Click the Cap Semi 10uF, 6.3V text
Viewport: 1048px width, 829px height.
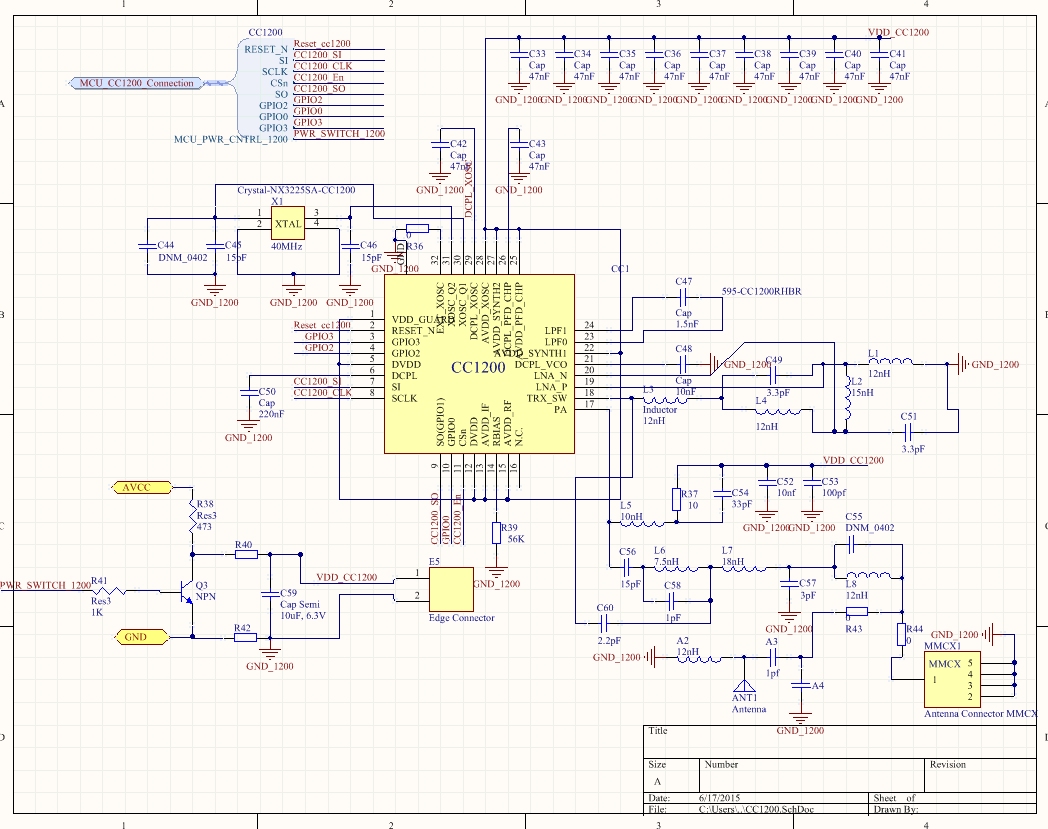click(303, 610)
